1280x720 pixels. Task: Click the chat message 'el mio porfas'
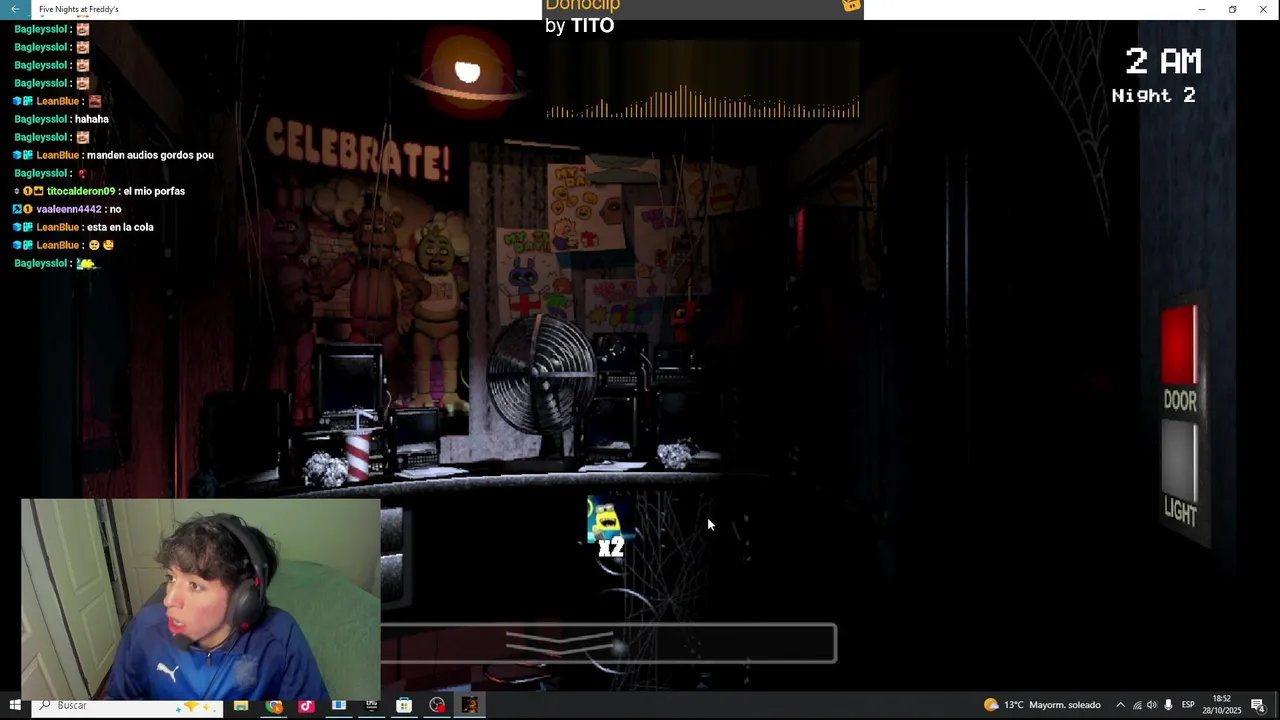pyautogui.click(x=154, y=191)
